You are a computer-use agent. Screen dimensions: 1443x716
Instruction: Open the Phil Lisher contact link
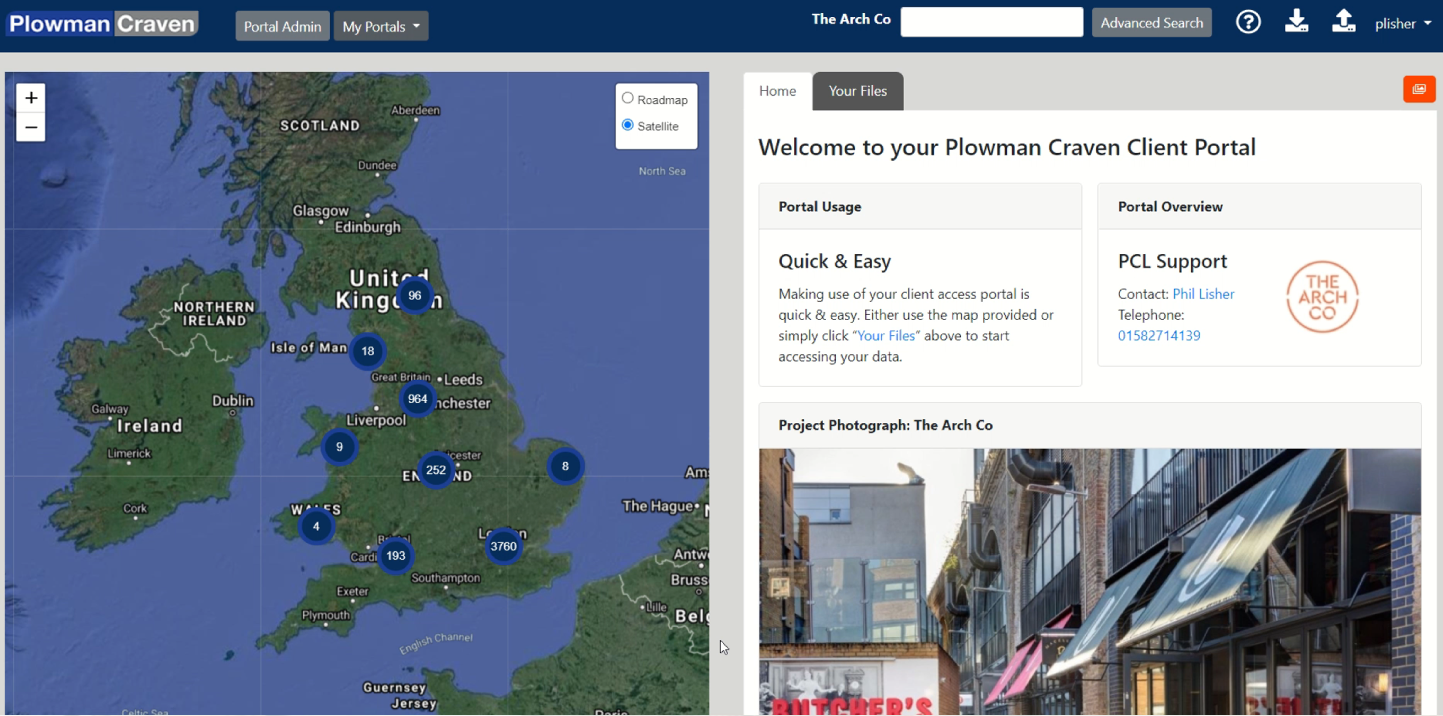click(1203, 294)
